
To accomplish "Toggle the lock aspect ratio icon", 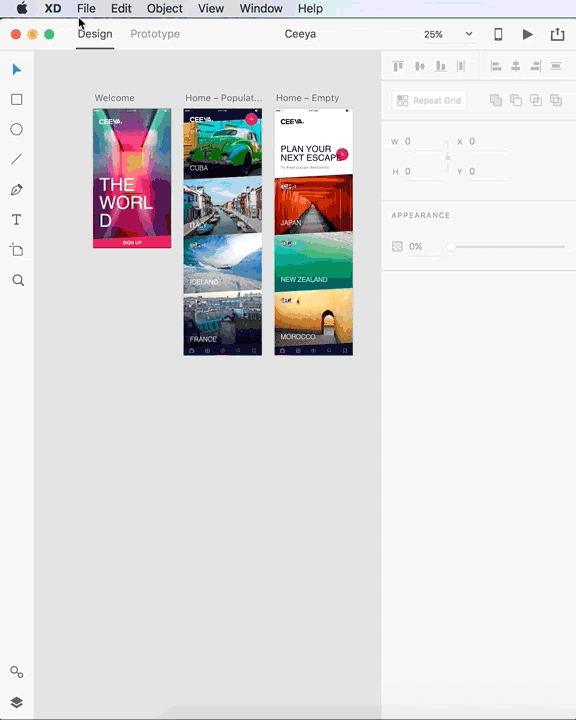I will [x=447, y=157].
